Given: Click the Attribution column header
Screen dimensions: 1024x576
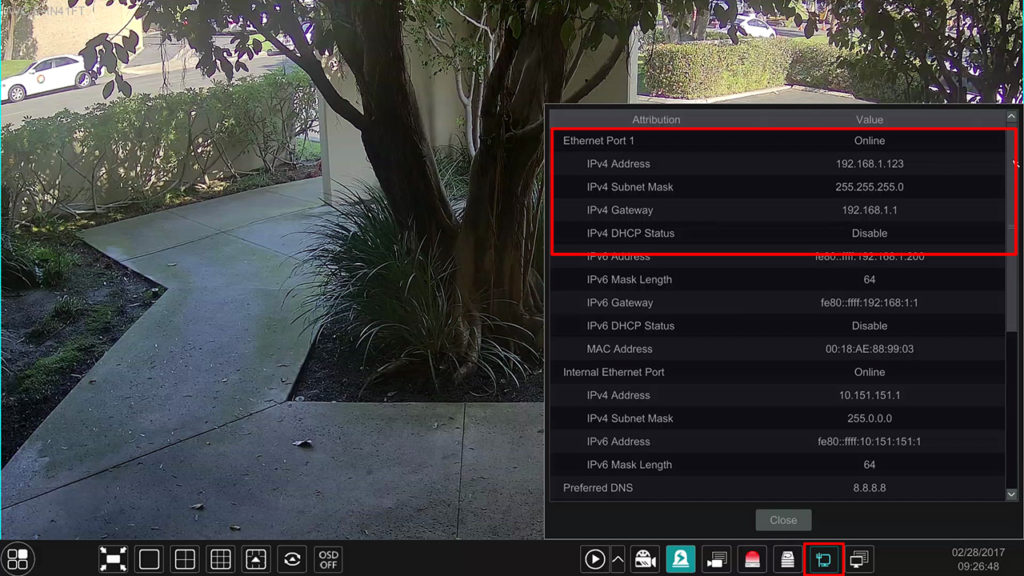Looking at the screenshot, I should tap(656, 120).
